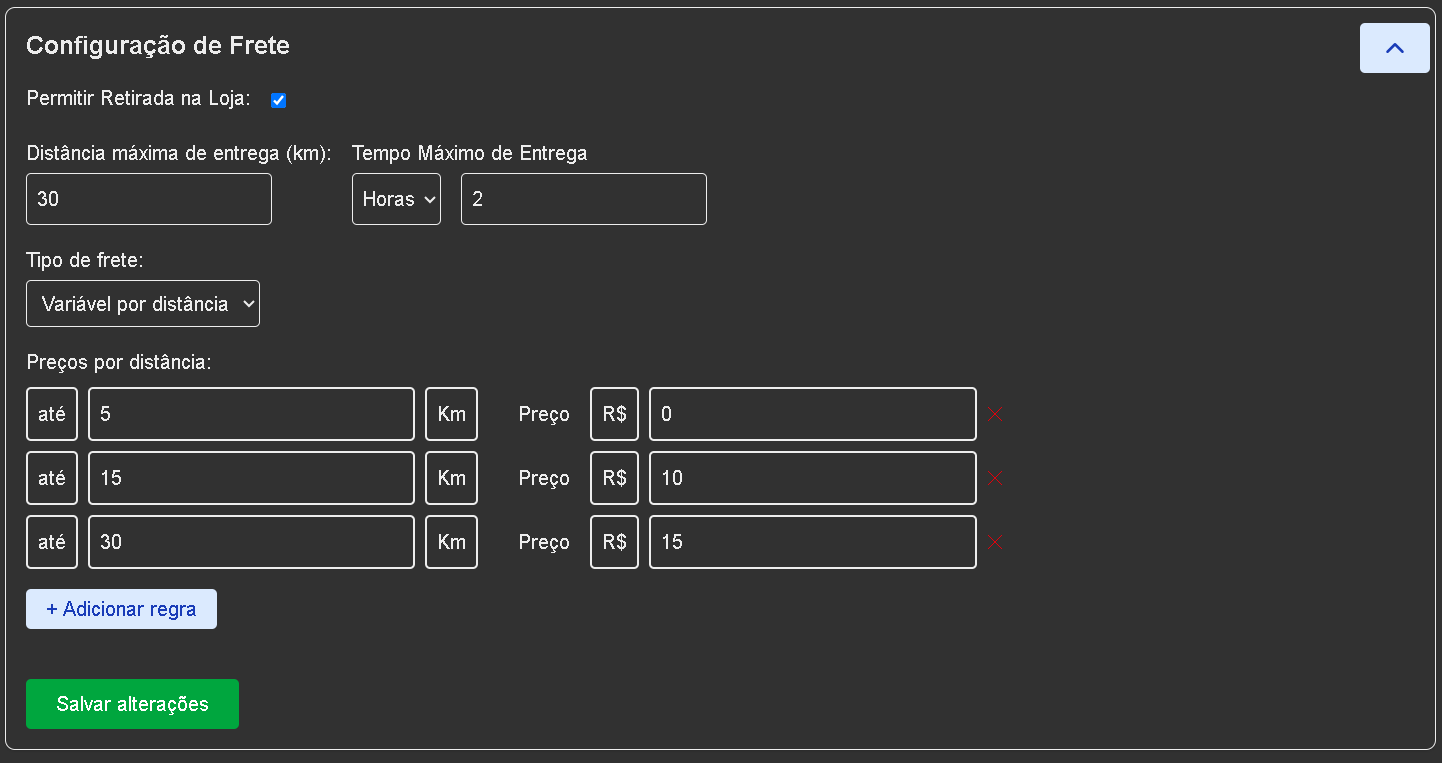Click the R$ label on the first price row
1442x763 pixels.
pyautogui.click(x=613, y=413)
